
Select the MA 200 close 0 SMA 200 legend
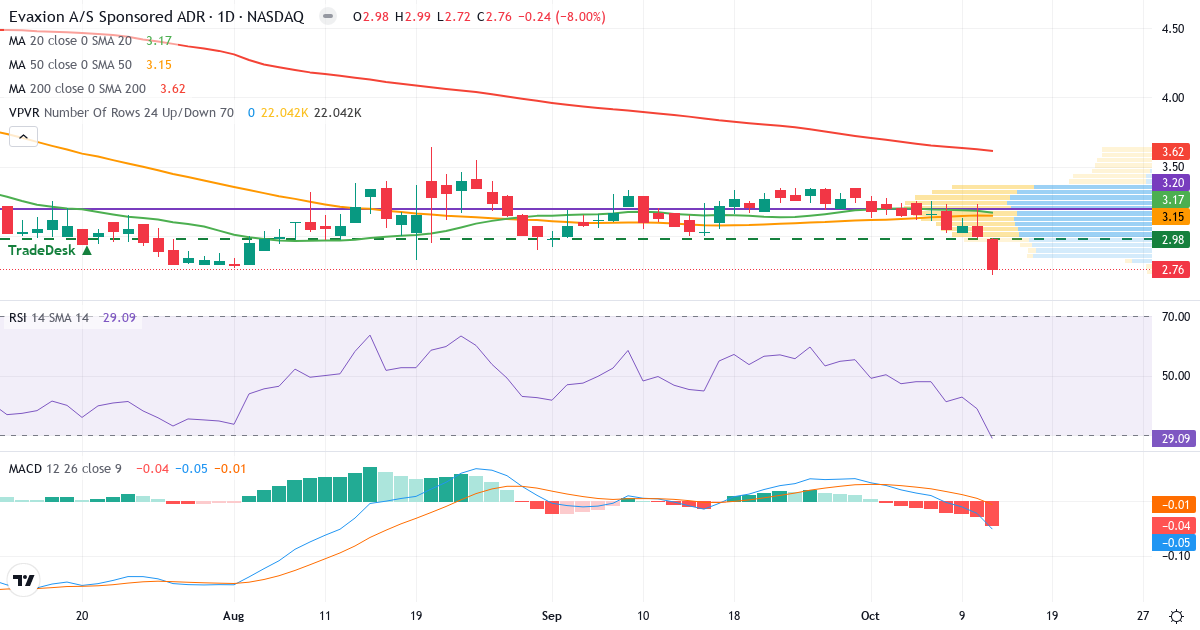click(79, 89)
